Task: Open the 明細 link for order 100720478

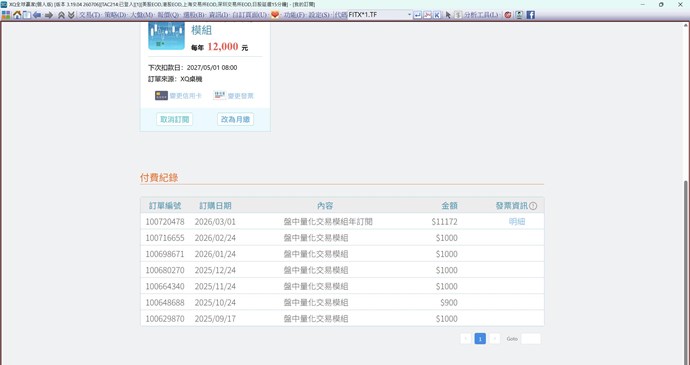Action: tap(517, 222)
